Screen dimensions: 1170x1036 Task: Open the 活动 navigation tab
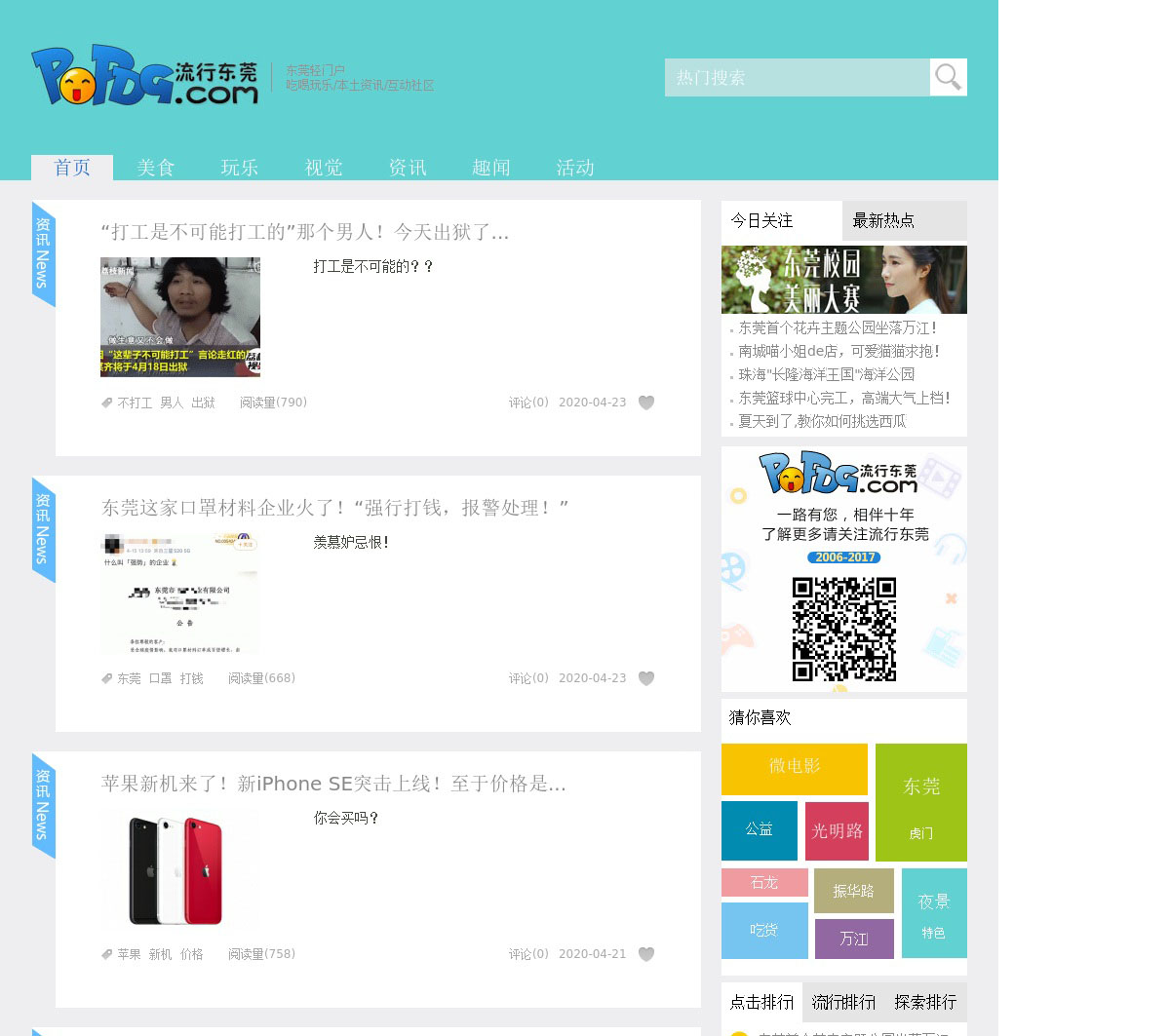click(575, 168)
